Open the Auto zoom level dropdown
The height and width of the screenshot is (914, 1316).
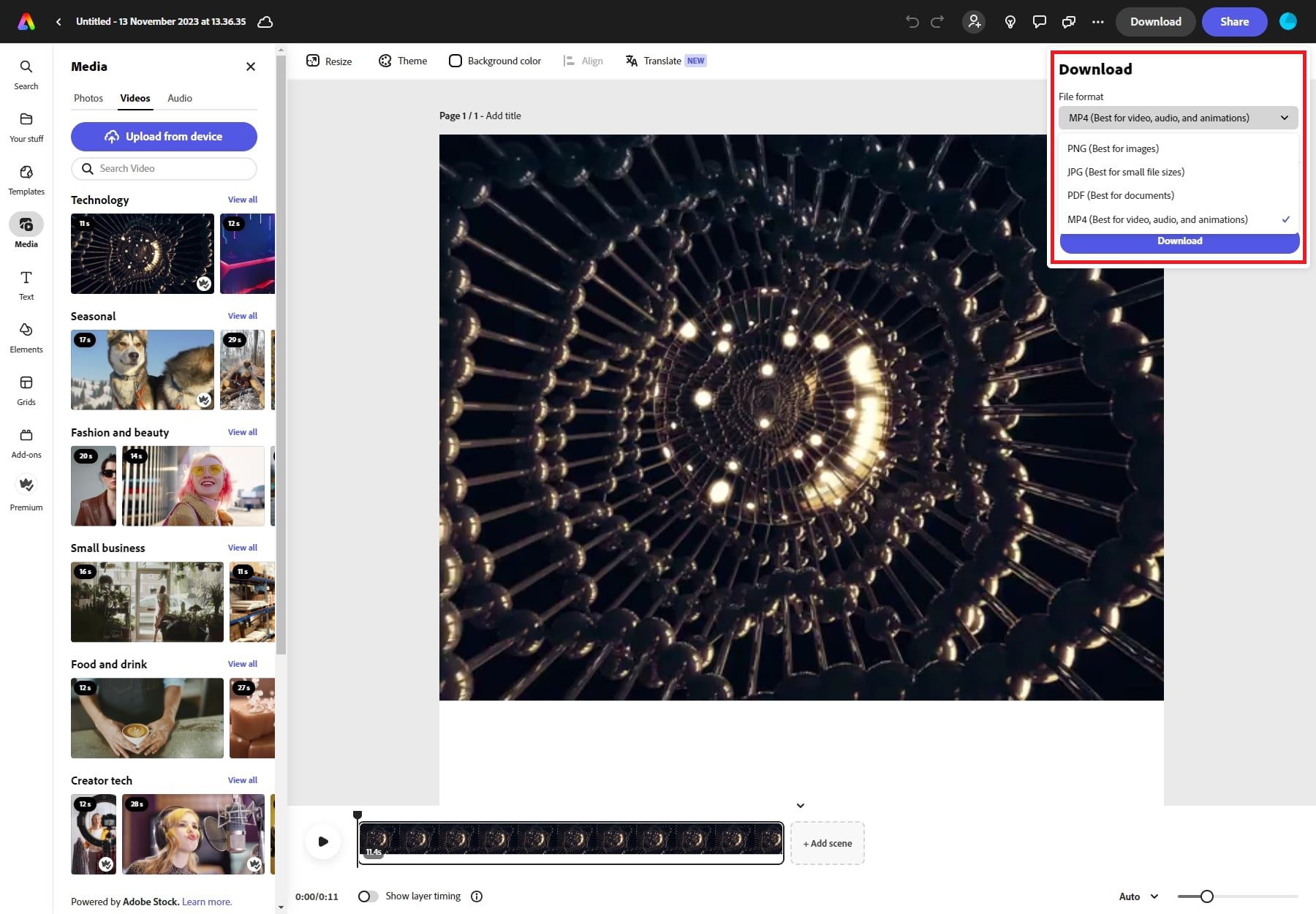(x=1136, y=896)
